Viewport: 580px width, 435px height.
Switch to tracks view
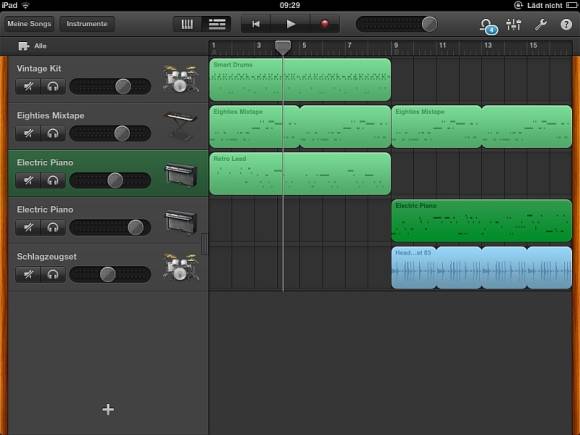coord(217,24)
